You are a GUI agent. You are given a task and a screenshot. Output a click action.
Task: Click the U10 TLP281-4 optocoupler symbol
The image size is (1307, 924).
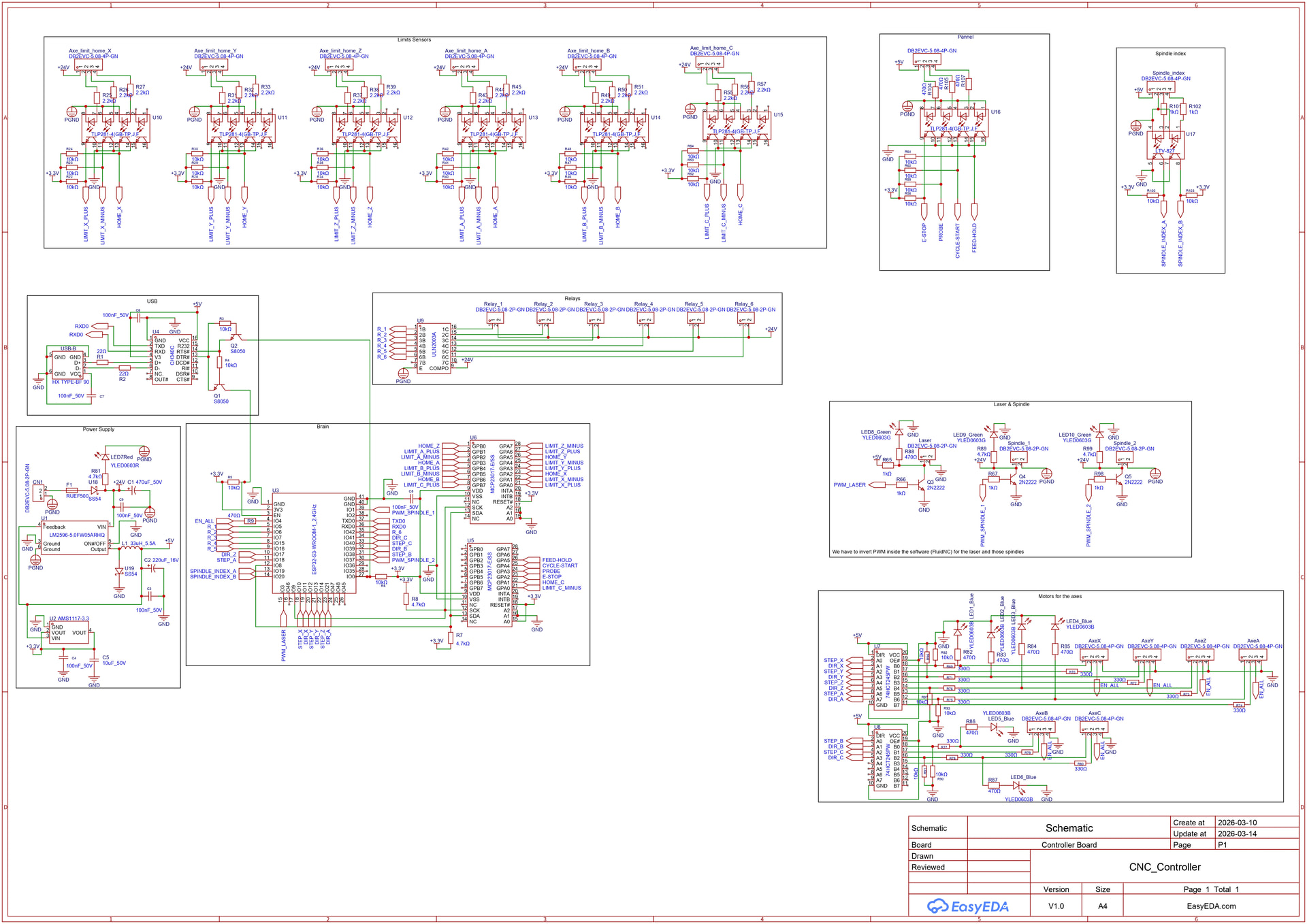[x=115, y=129]
